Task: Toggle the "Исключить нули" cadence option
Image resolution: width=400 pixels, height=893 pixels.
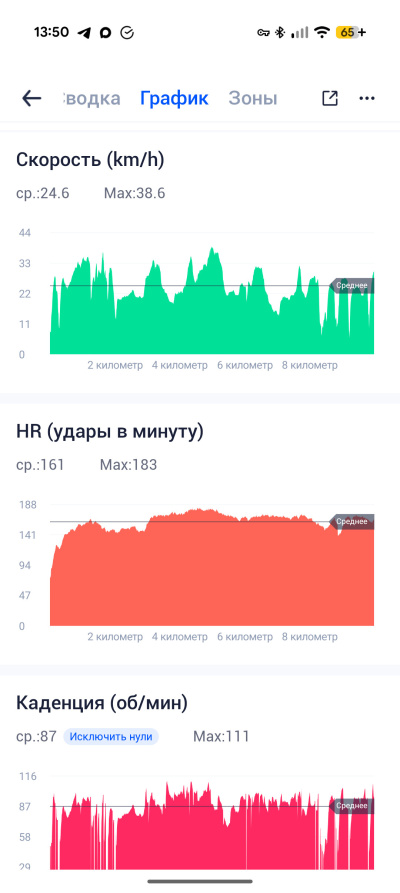Action: (111, 736)
